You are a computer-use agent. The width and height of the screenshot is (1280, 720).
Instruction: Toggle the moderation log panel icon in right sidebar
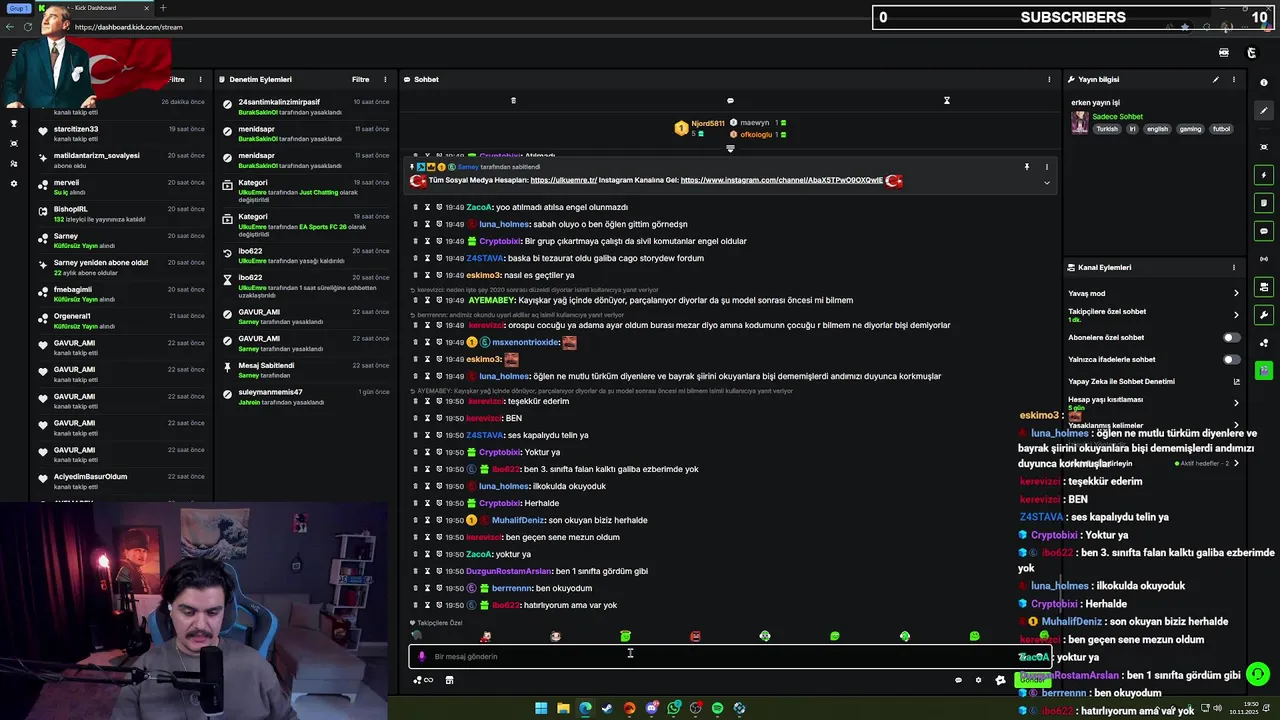point(1264,203)
